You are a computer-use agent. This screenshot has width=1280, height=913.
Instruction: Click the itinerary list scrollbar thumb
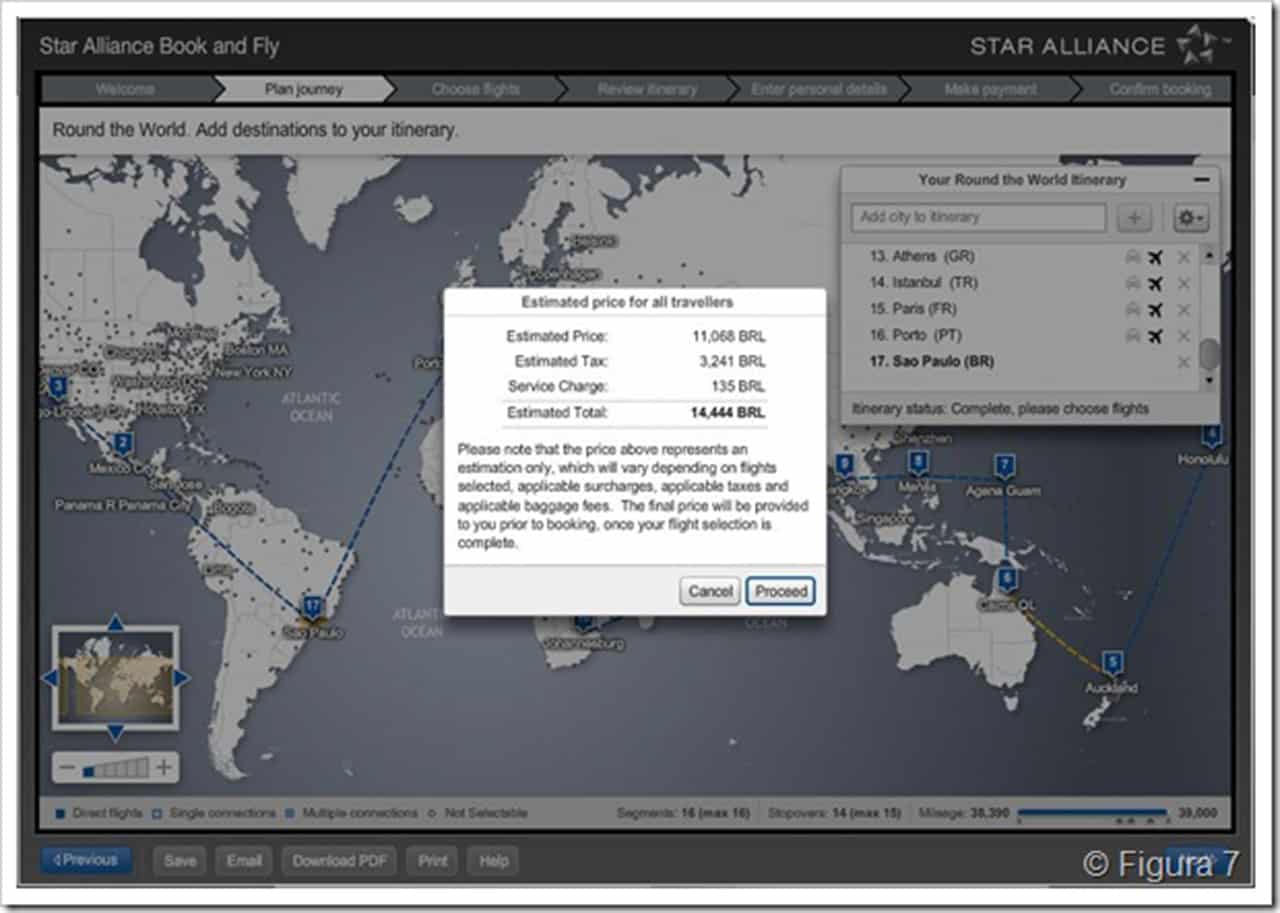click(x=1209, y=354)
